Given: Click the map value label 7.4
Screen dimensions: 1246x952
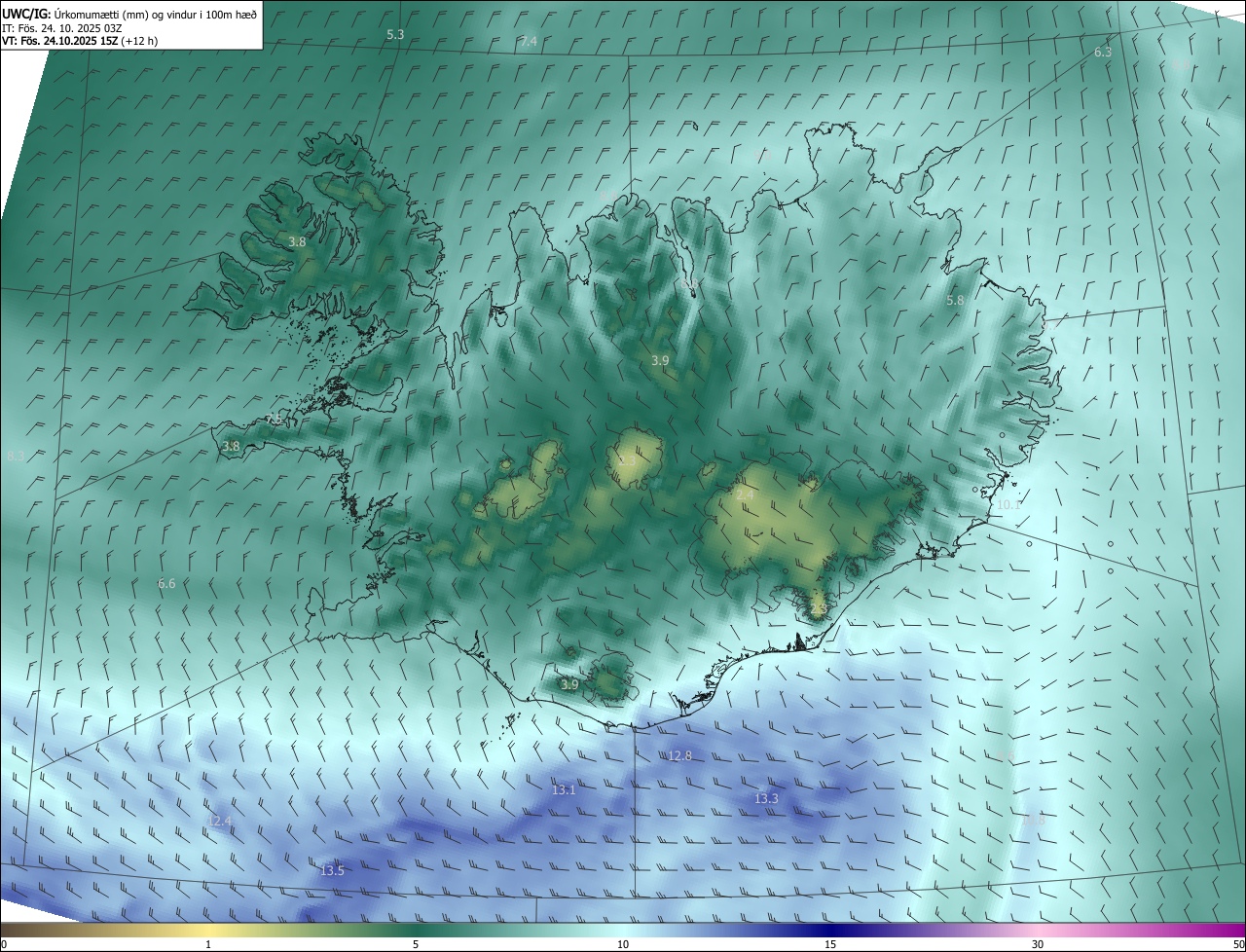Looking at the screenshot, I should tap(529, 42).
